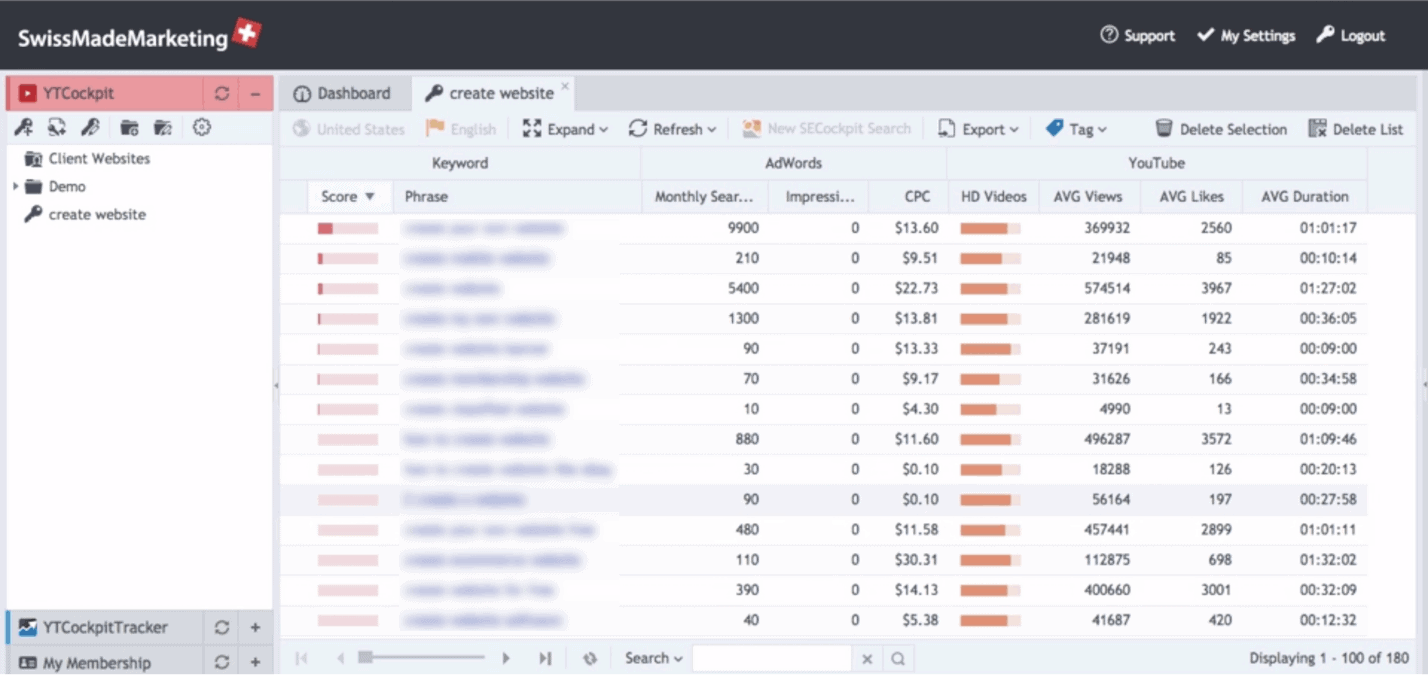Image resolution: width=1428 pixels, height=675 pixels.
Task: Collapse the YTCockpit panel with minus
Action: coord(256,93)
